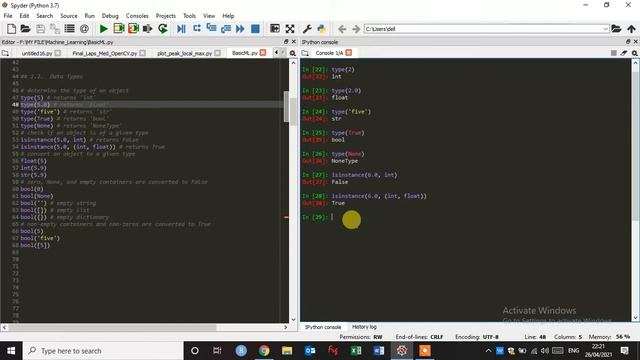Continue debug execution icon

point(240,29)
